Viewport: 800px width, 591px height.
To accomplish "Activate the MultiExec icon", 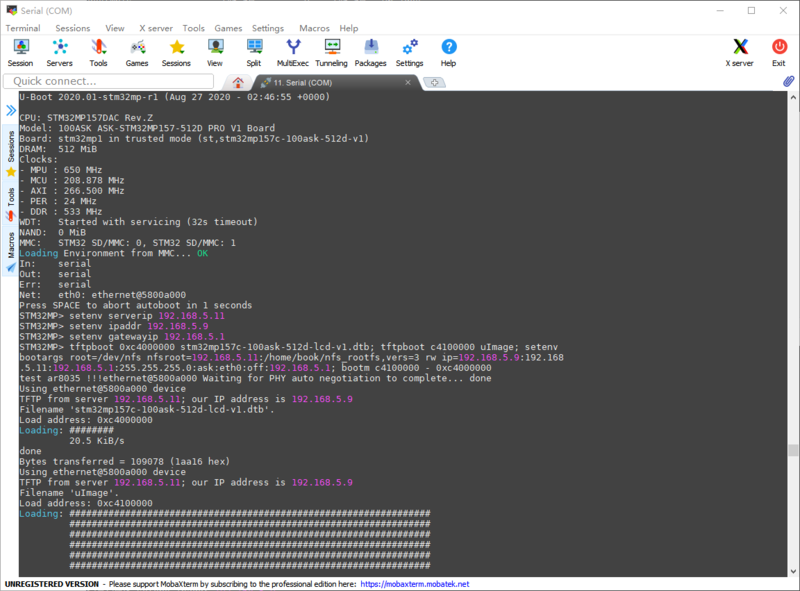I will pos(293,53).
